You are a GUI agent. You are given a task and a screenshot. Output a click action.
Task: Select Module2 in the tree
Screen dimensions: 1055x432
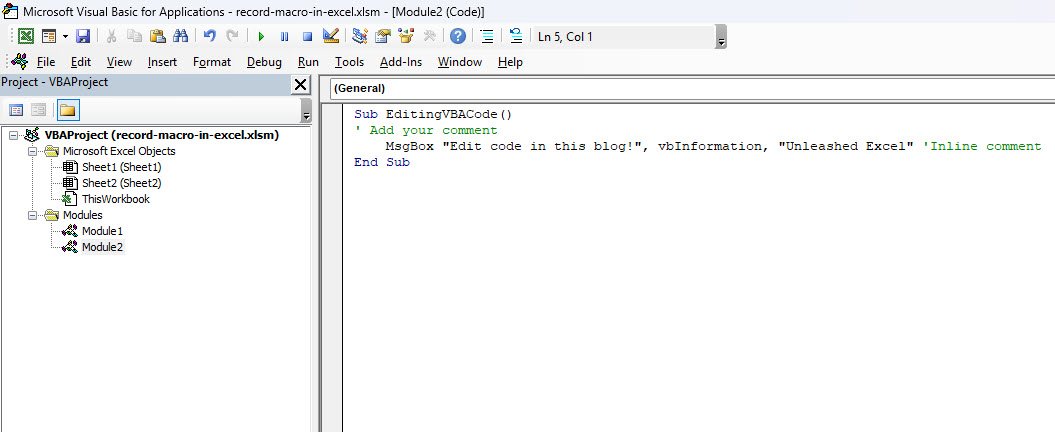point(102,247)
